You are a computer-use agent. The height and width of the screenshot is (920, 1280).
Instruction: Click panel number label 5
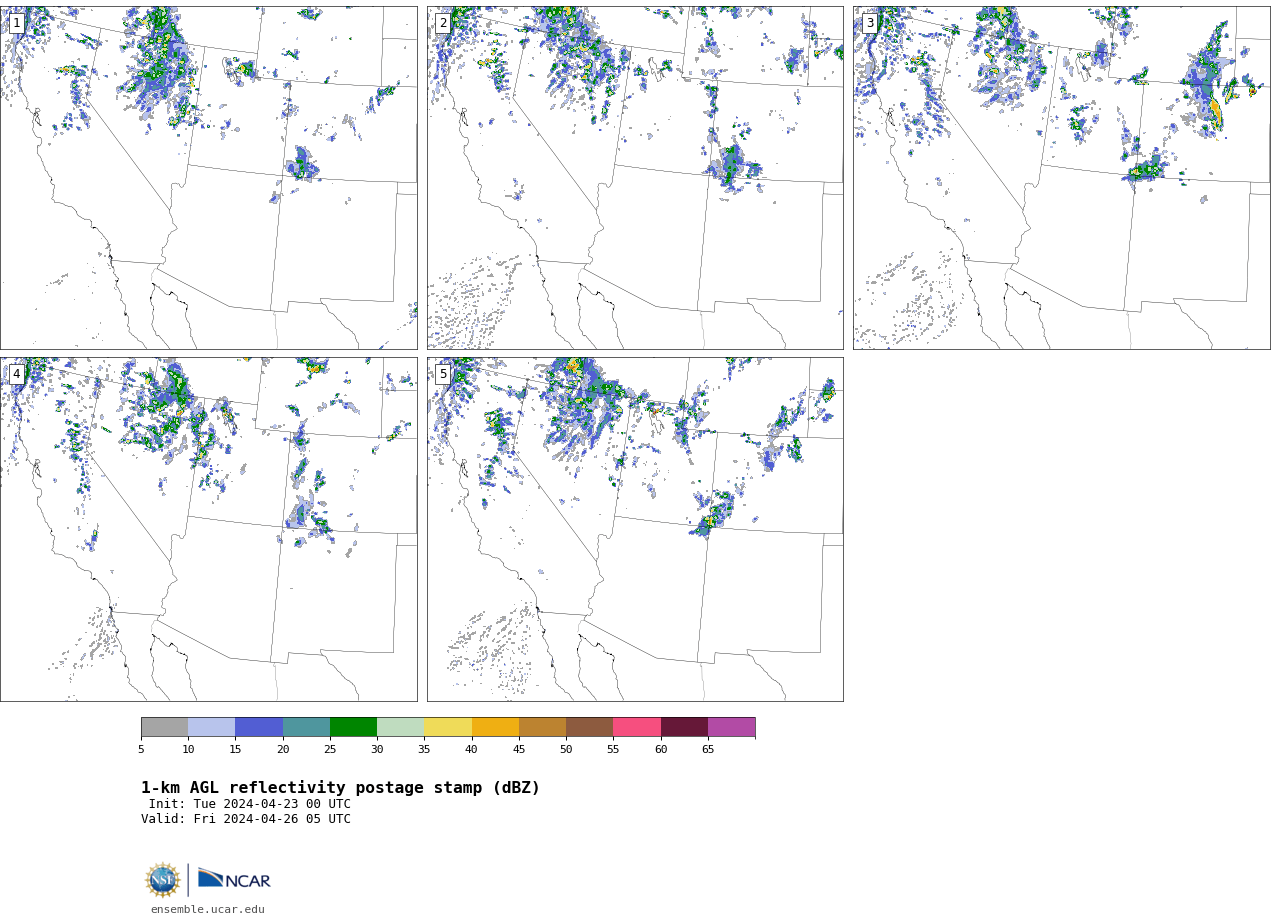443,374
